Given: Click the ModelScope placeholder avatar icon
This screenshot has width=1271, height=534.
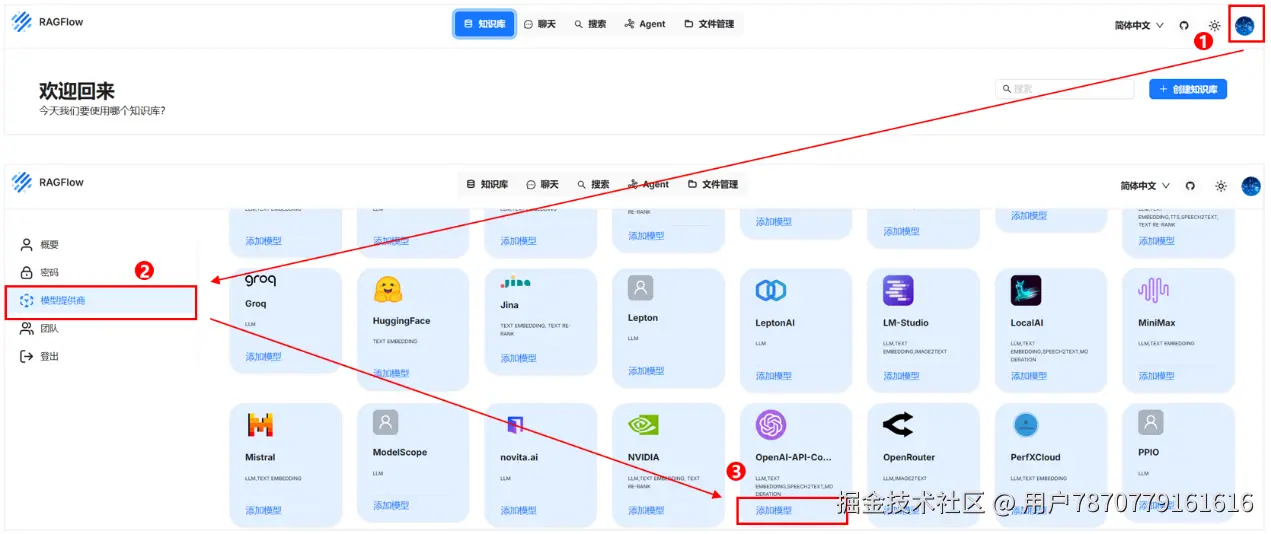Looking at the screenshot, I should pyautogui.click(x=386, y=422).
